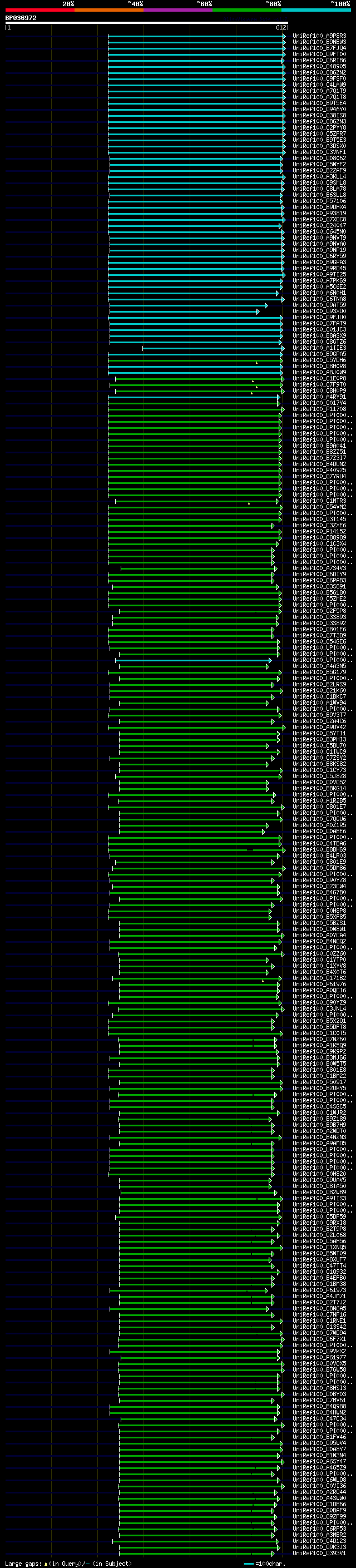Select the UniRef100_Q8LA78 label

tap(319, 189)
